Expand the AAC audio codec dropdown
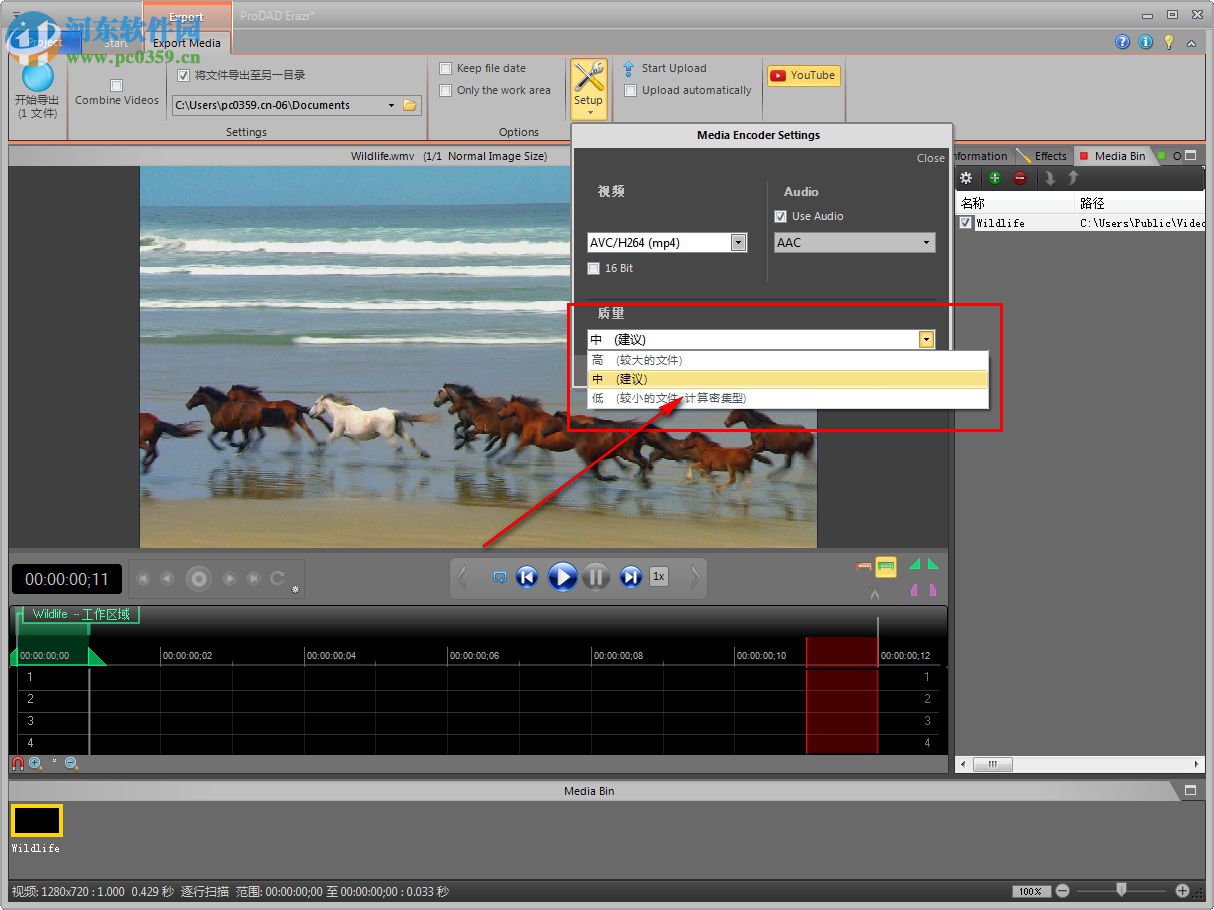1214x910 pixels. click(x=925, y=242)
